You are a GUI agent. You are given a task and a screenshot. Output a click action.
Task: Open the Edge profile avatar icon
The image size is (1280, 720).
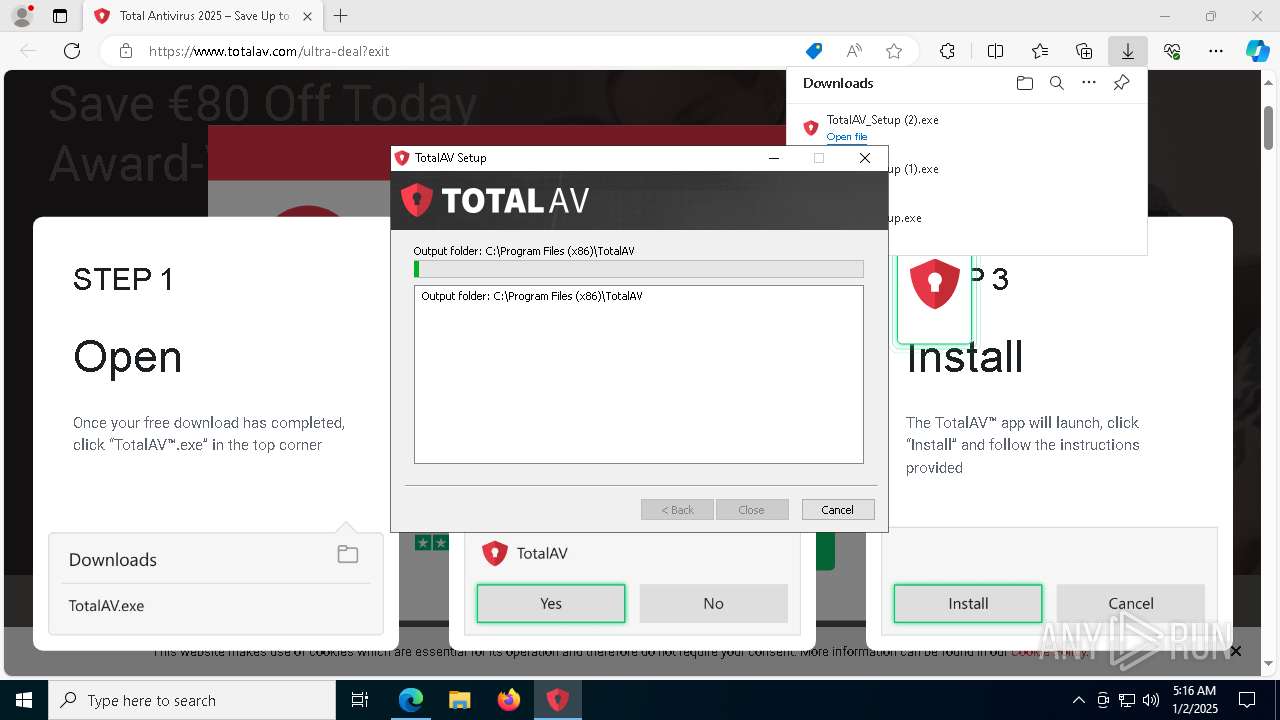[21, 16]
